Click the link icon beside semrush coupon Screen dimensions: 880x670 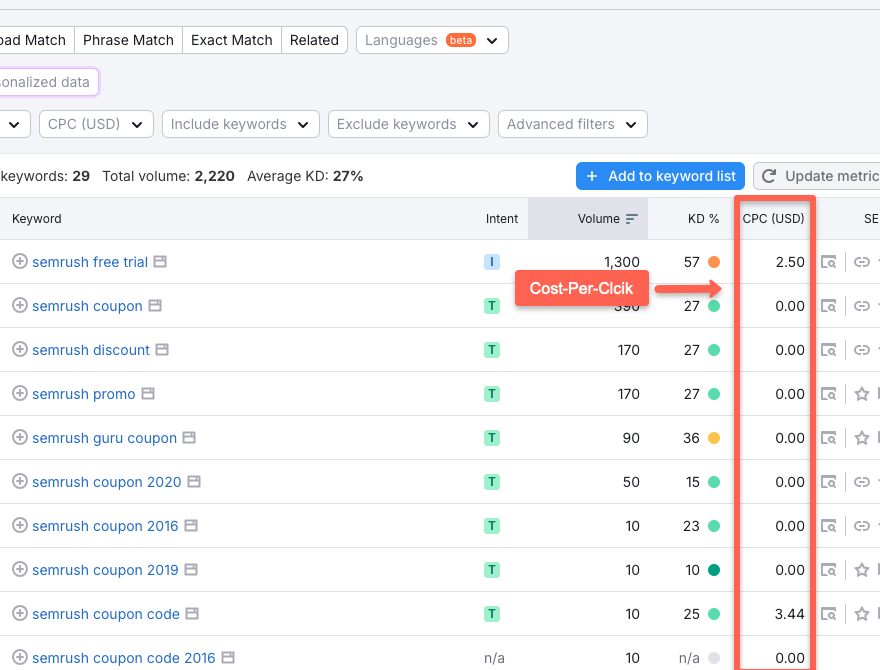tap(861, 306)
